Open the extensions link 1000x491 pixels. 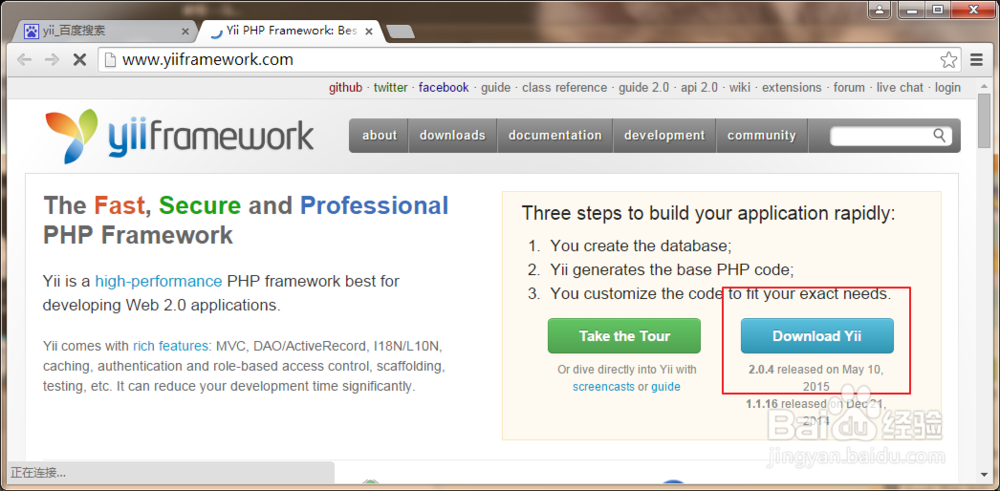(x=791, y=88)
